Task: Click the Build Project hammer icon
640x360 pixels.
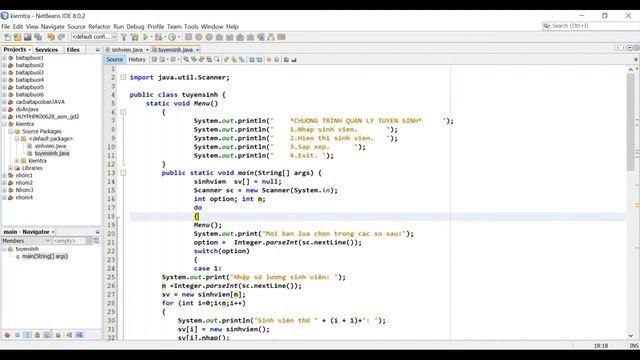Action: tap(124, 37)
